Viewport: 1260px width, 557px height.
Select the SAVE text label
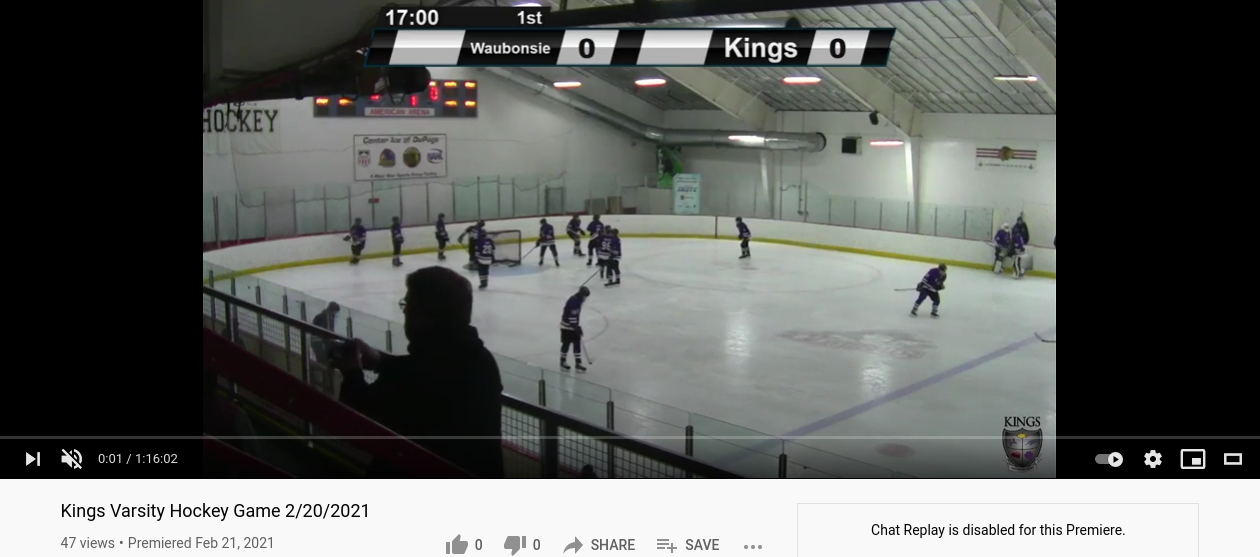click(x=702, y=545)
